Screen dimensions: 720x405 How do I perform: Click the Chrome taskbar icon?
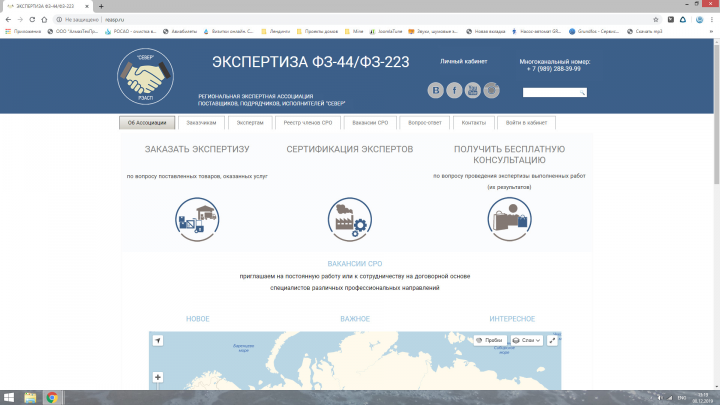tap(52, 398)
